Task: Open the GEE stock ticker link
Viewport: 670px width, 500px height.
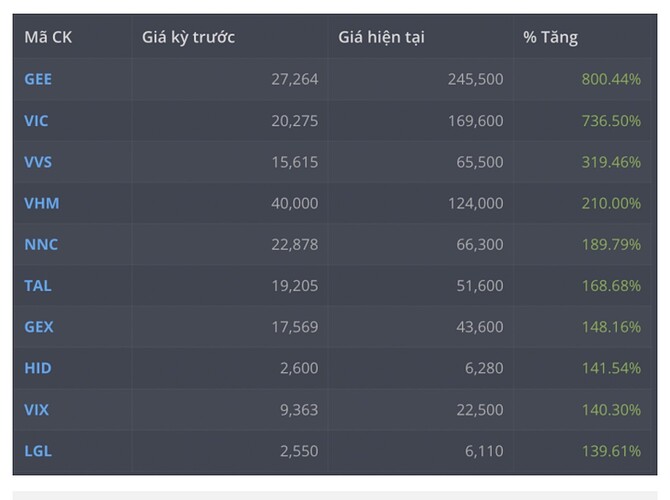Action: click(x=37, y=79)
